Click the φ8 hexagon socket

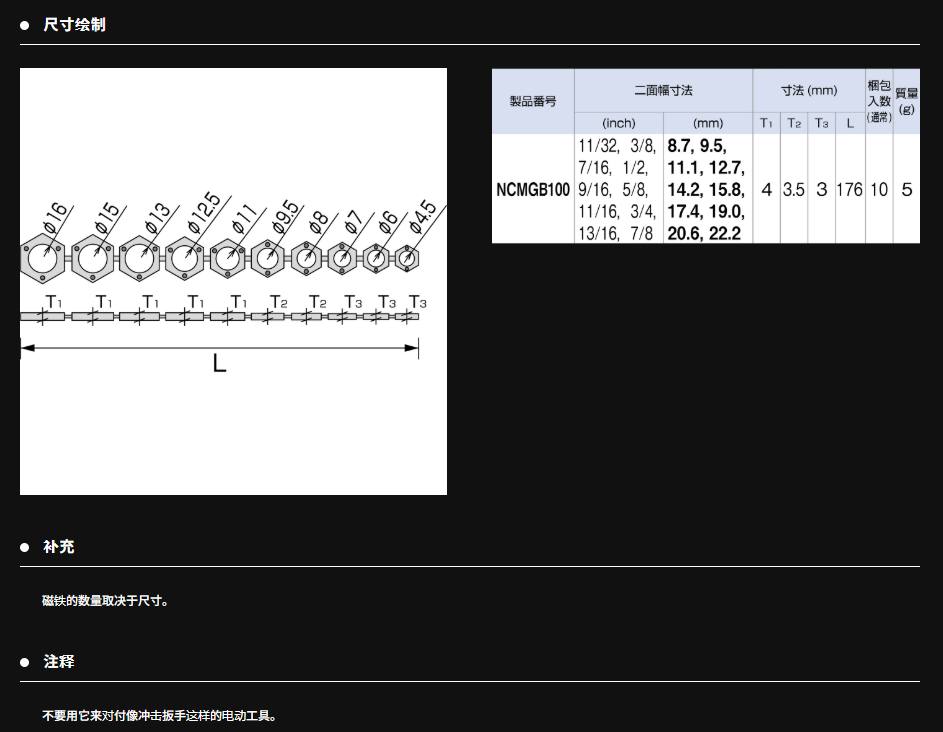click(307, 258)
